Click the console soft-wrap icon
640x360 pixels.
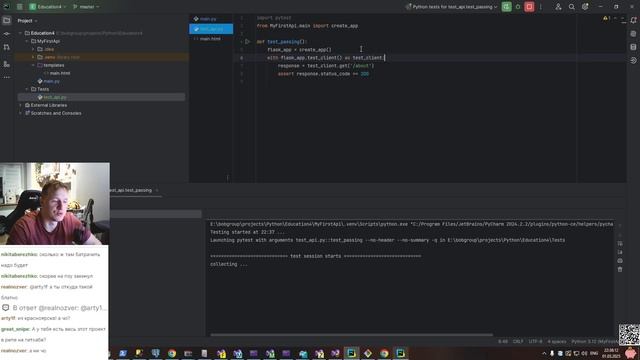tap(620, 244)
